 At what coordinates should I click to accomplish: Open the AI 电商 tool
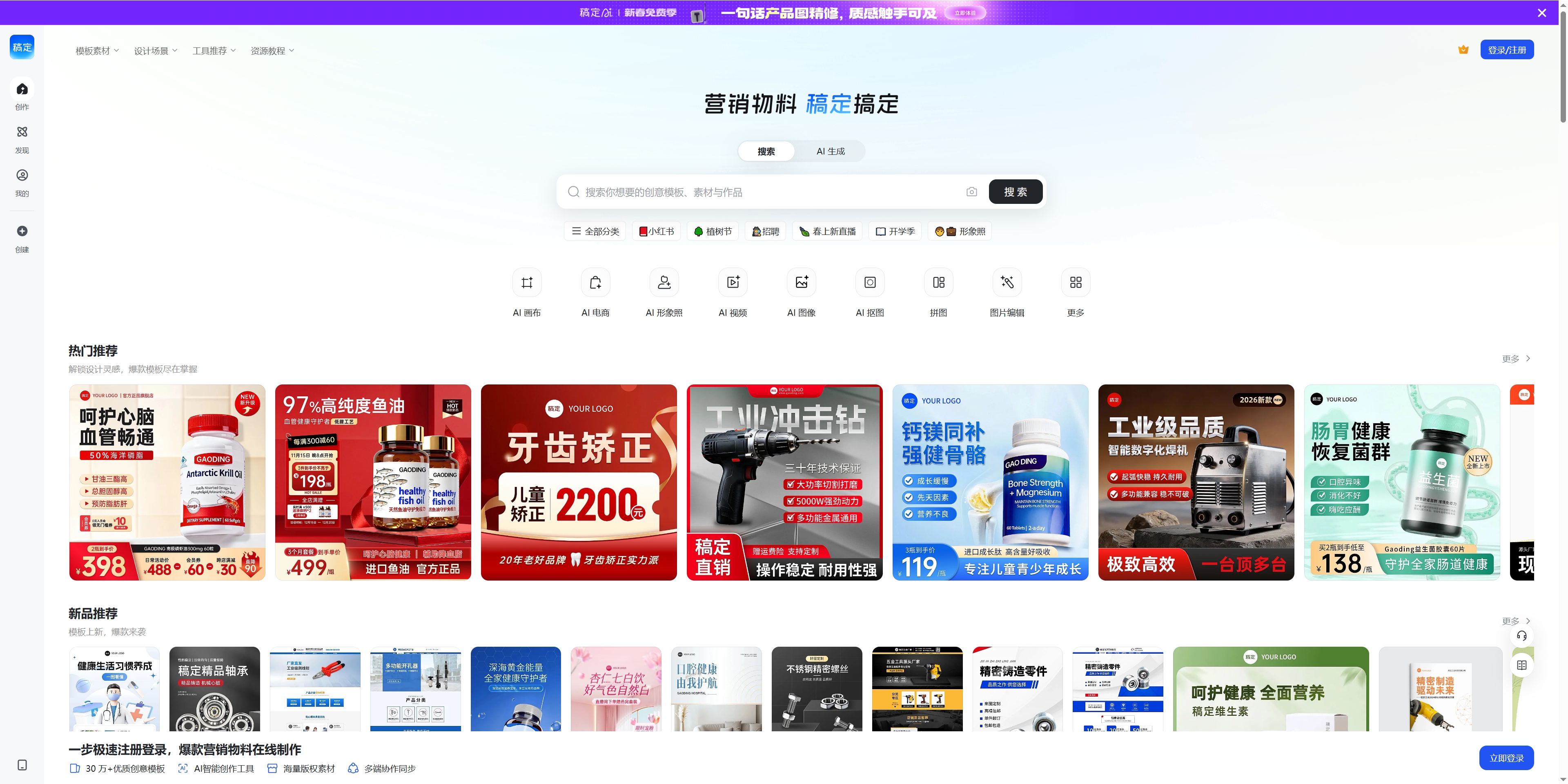pos(595,293)
